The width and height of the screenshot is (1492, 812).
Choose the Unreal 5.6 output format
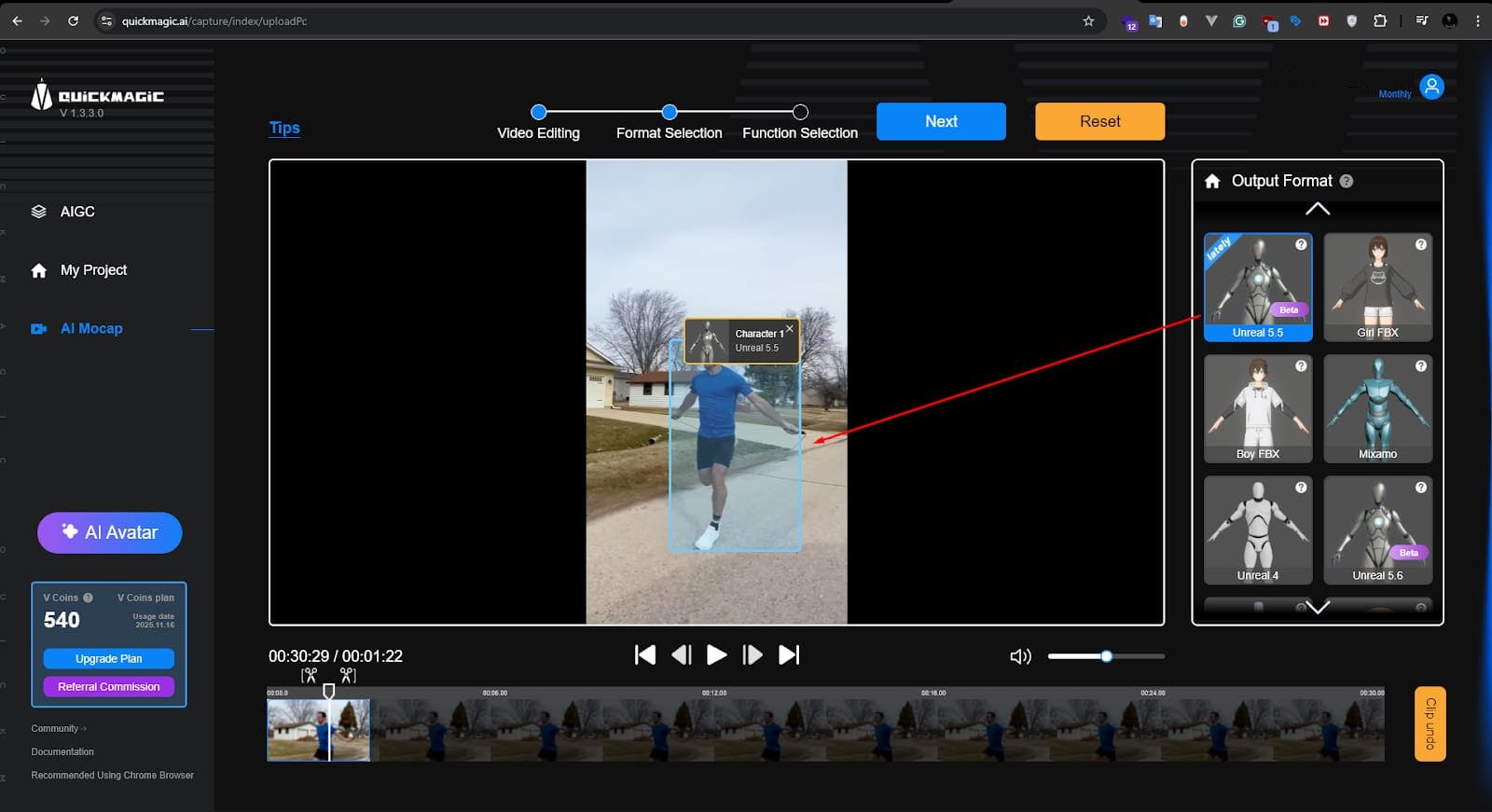[x=1377, y=530]
